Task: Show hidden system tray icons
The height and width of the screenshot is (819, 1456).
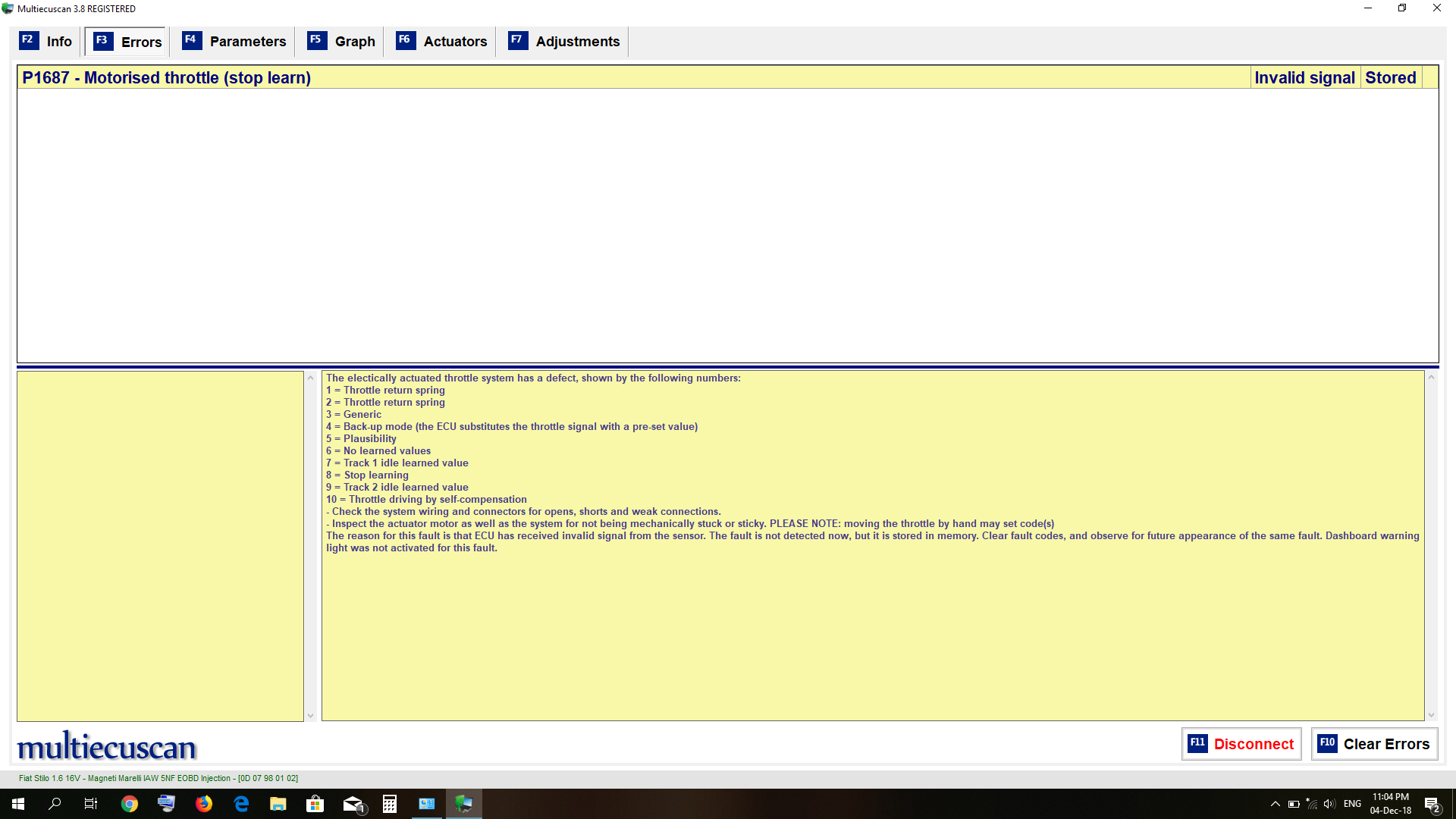Action: click(x=1275, y=804)
